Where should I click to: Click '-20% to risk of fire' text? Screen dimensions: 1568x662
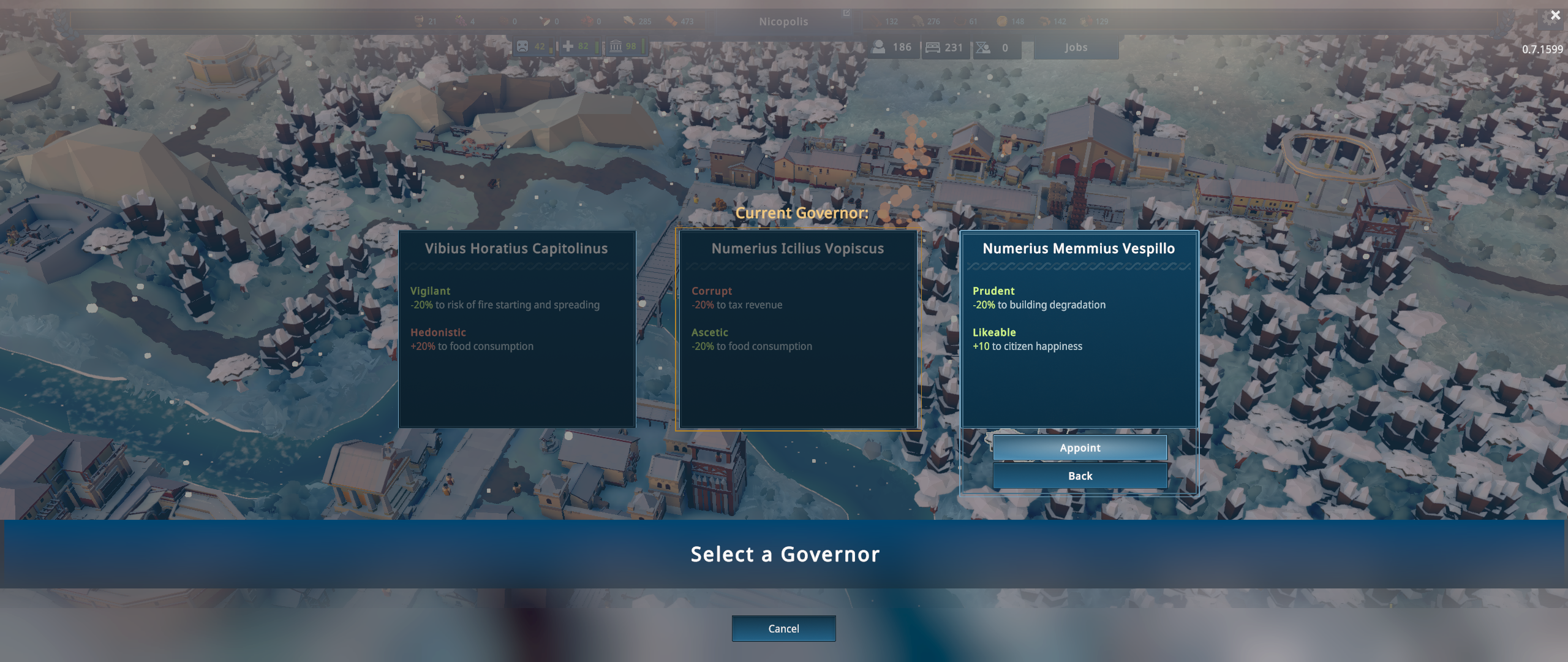(x=505, y=305)
